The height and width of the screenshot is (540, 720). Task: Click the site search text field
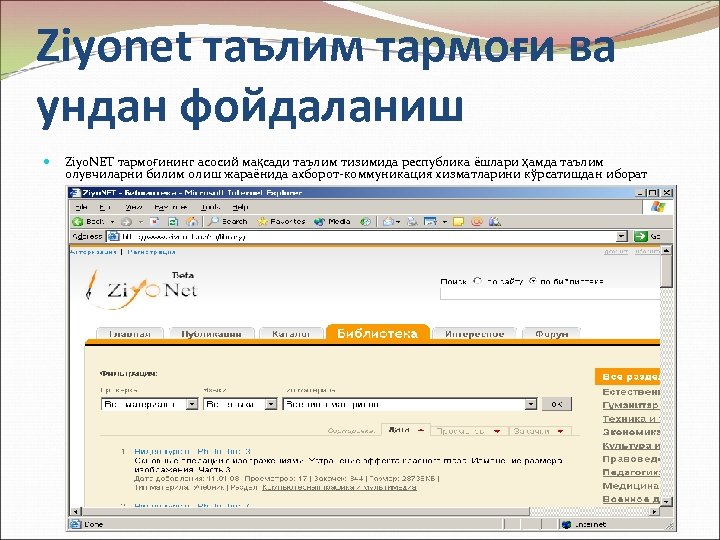click(x=550, y=294)
